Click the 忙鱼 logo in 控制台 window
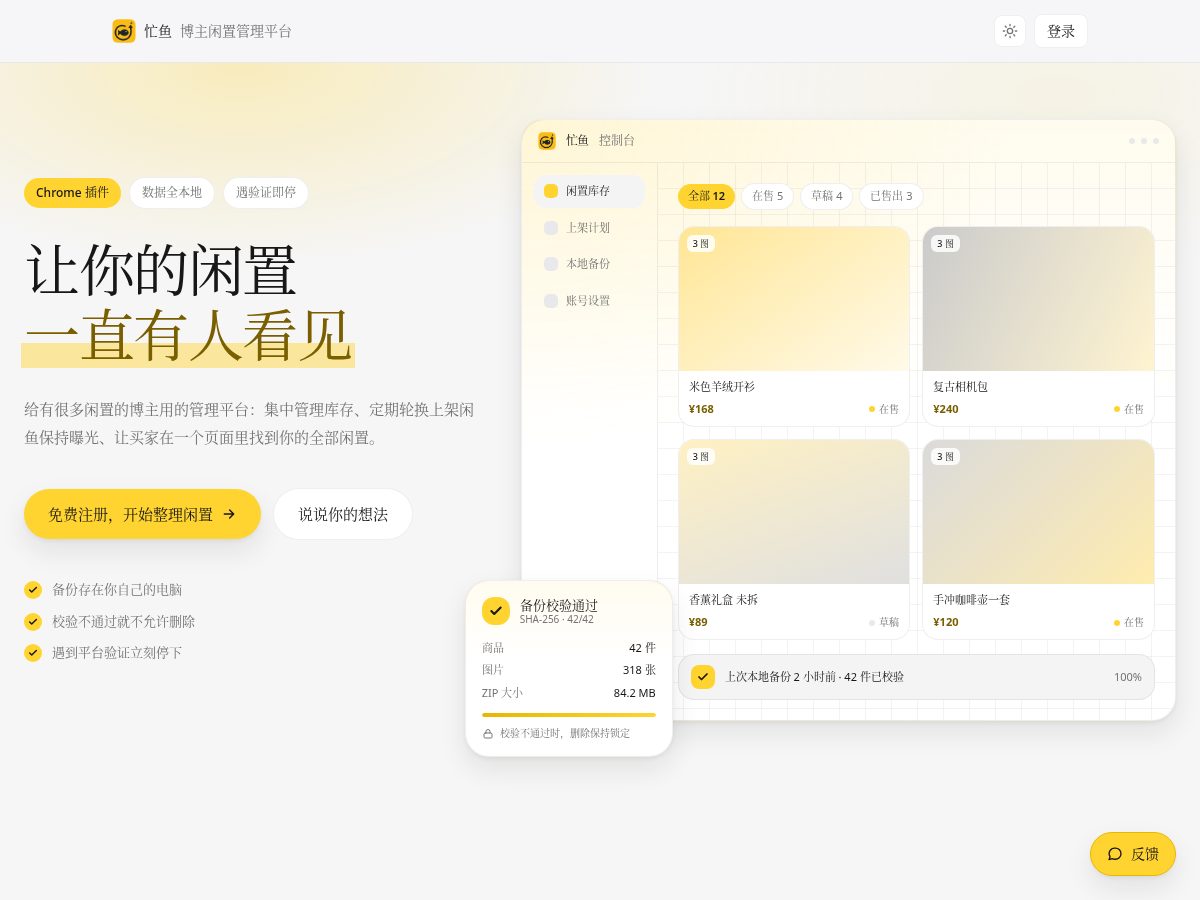The height and width of the screenshot is (900, 1200). [547, 141]
